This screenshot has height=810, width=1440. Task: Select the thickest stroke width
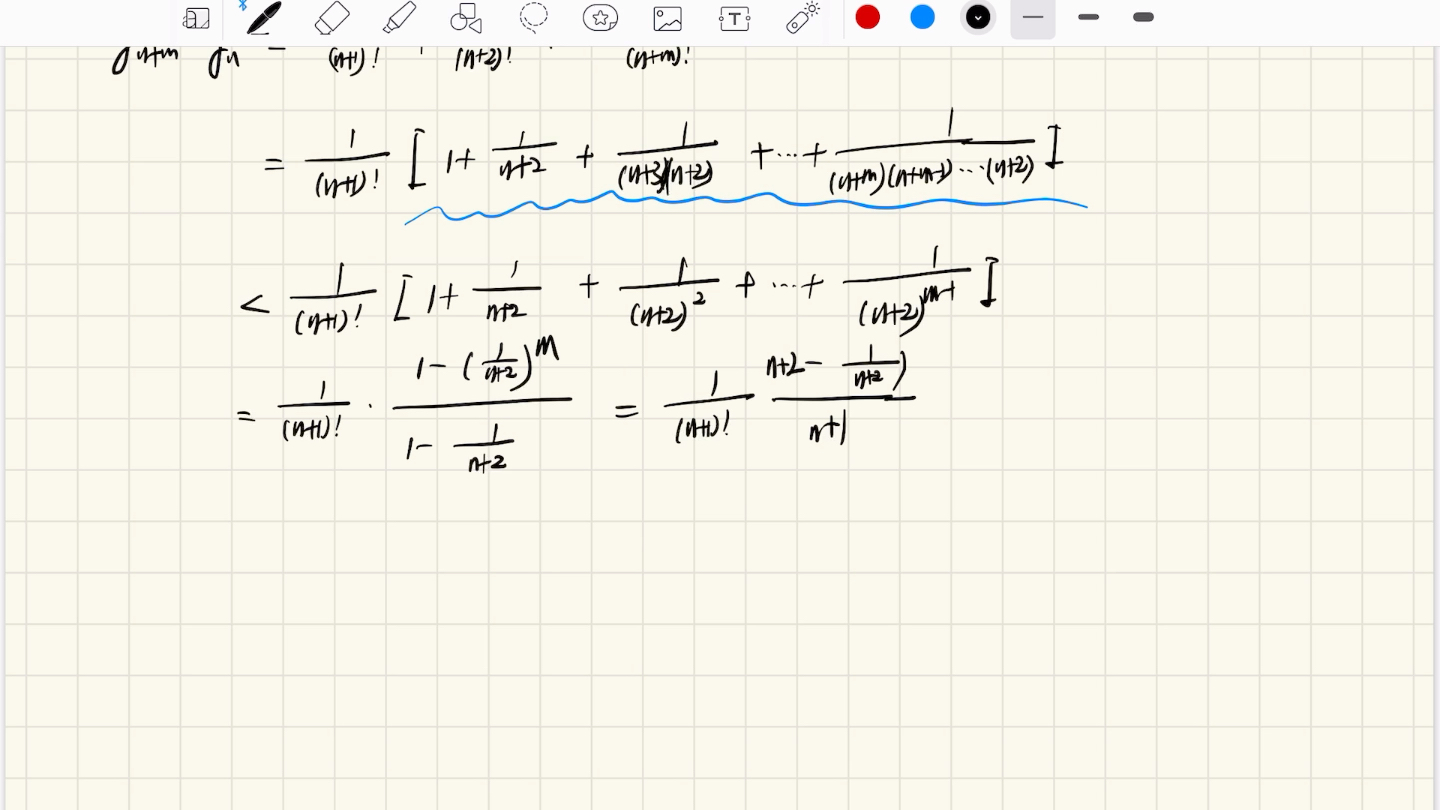click(x=1144, y=17)
